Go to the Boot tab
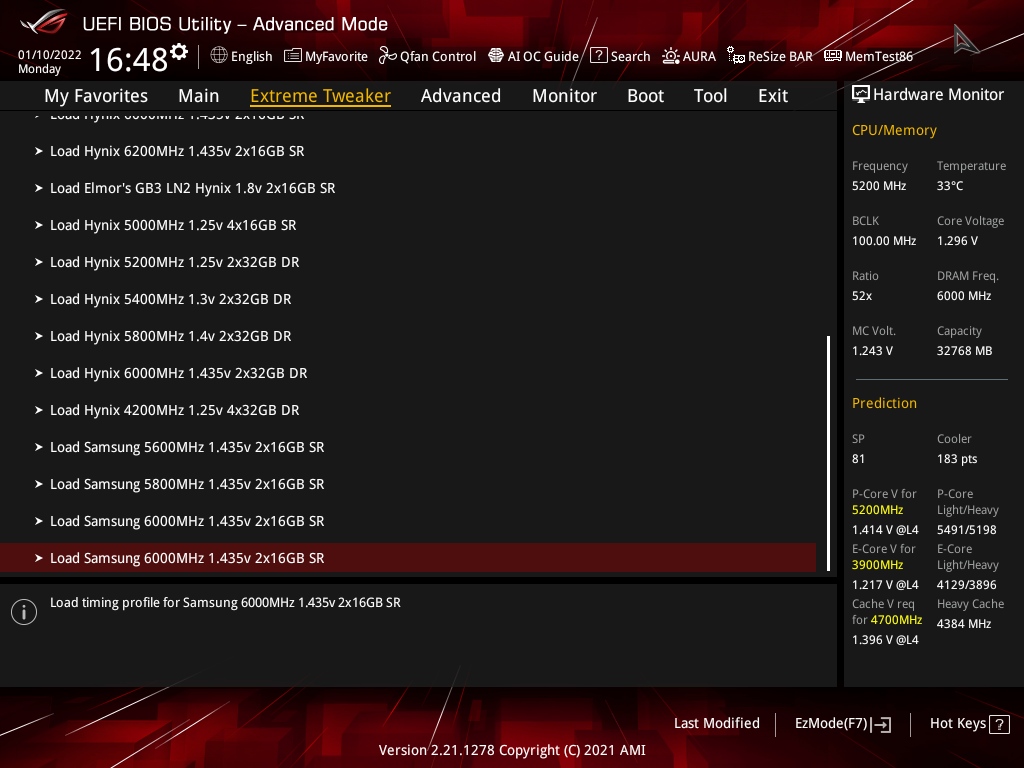This screenshot has height=768, width=1024. tap(645, 96)
